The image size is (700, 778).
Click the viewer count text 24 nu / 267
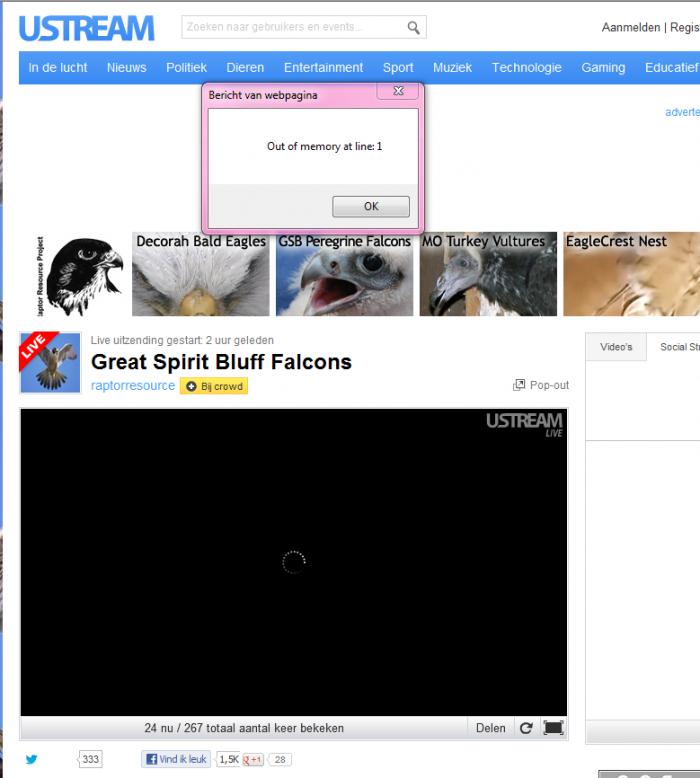(x=244, y=728)
